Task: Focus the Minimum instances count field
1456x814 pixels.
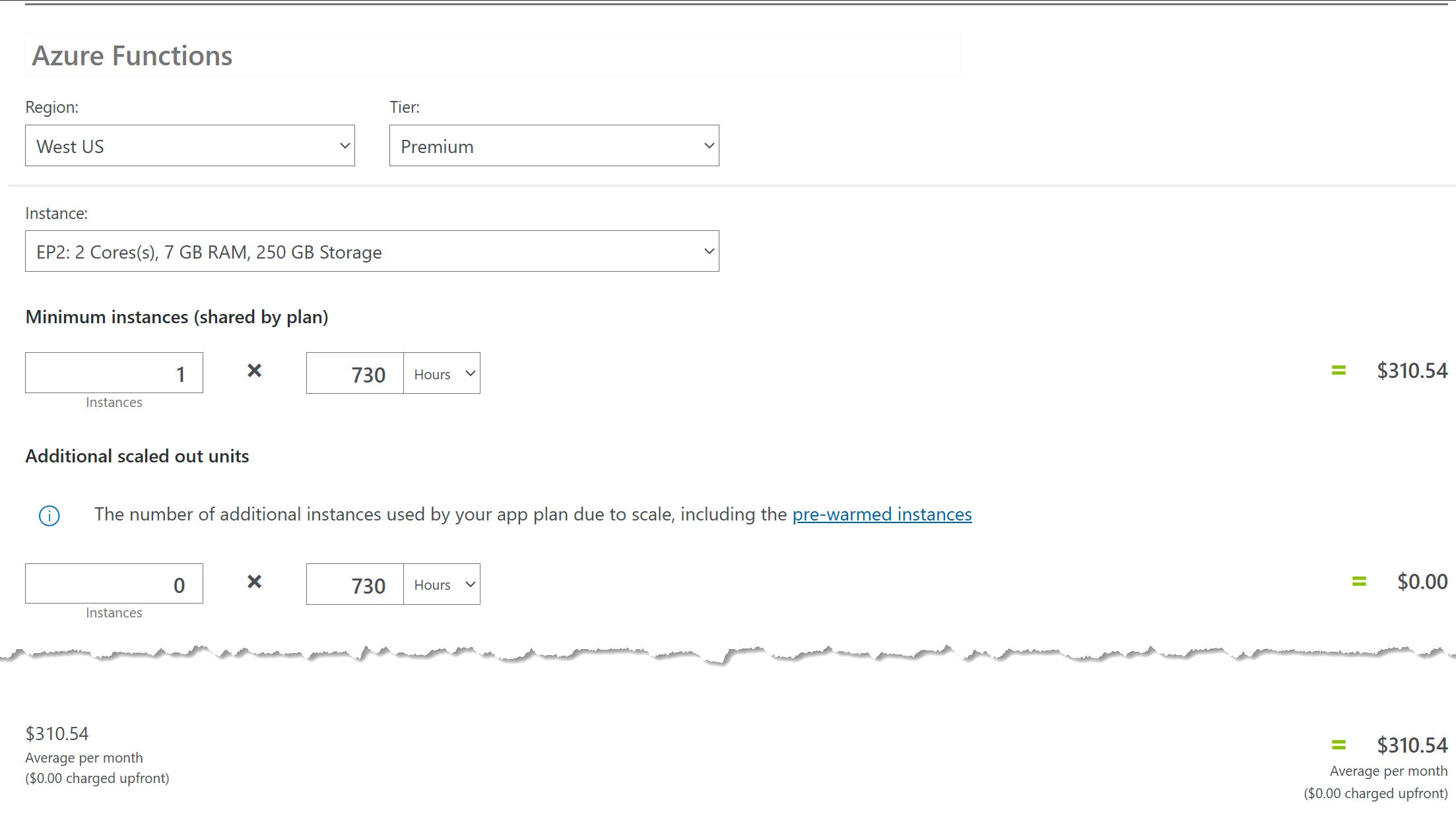Action: [114, 373]
